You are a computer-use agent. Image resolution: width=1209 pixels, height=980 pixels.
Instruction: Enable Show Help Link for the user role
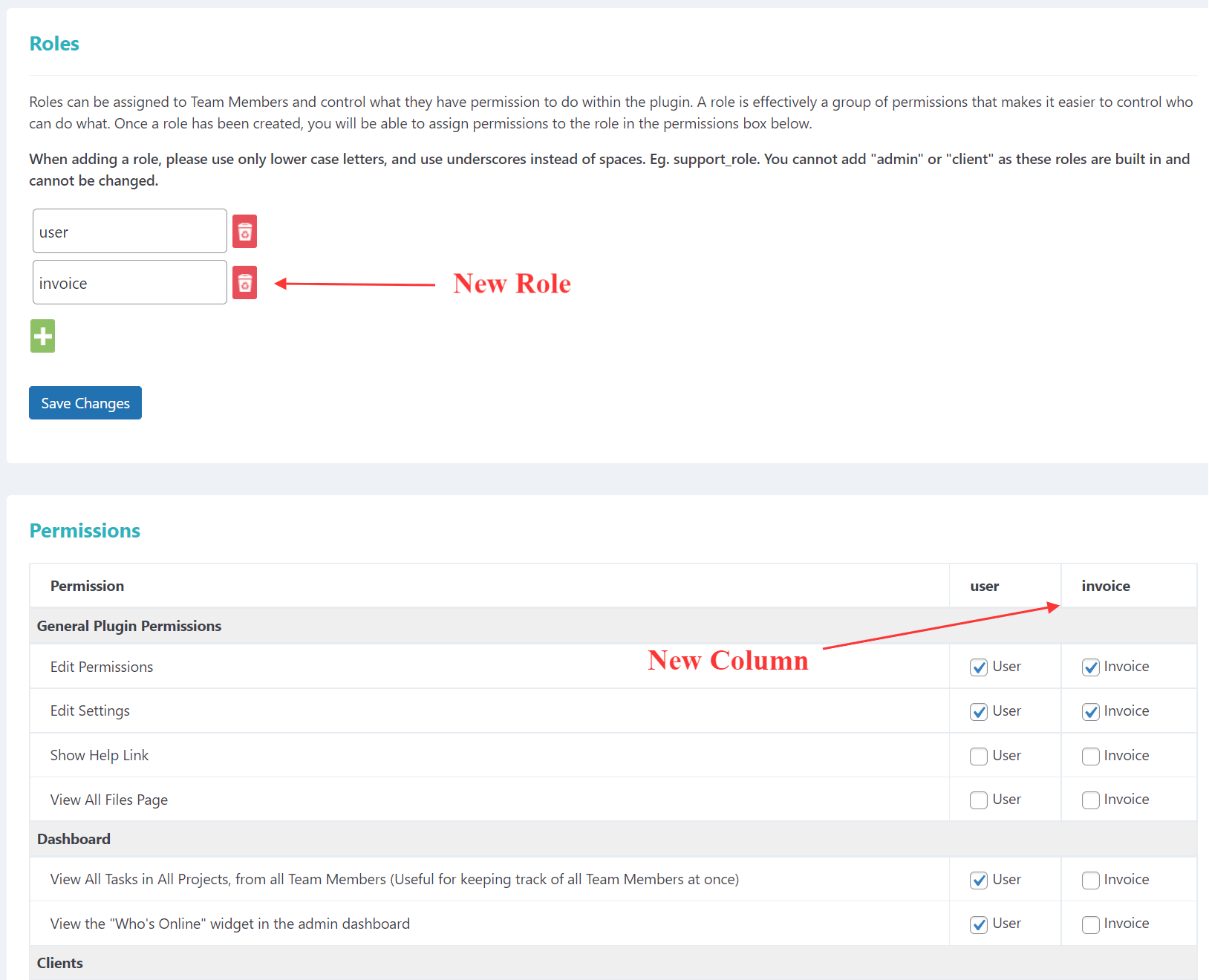(x=979, y=756)
